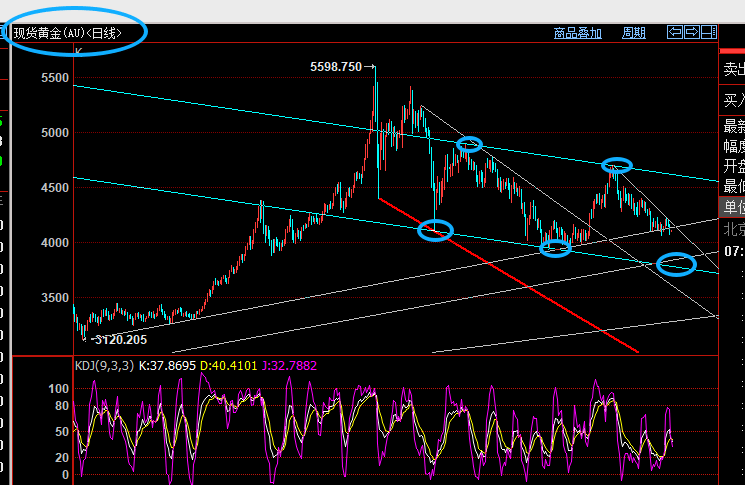Select the J:32.7882 value
Image resolution: width=745 pixels, height=485 pixels.
(x=289, y=366)
